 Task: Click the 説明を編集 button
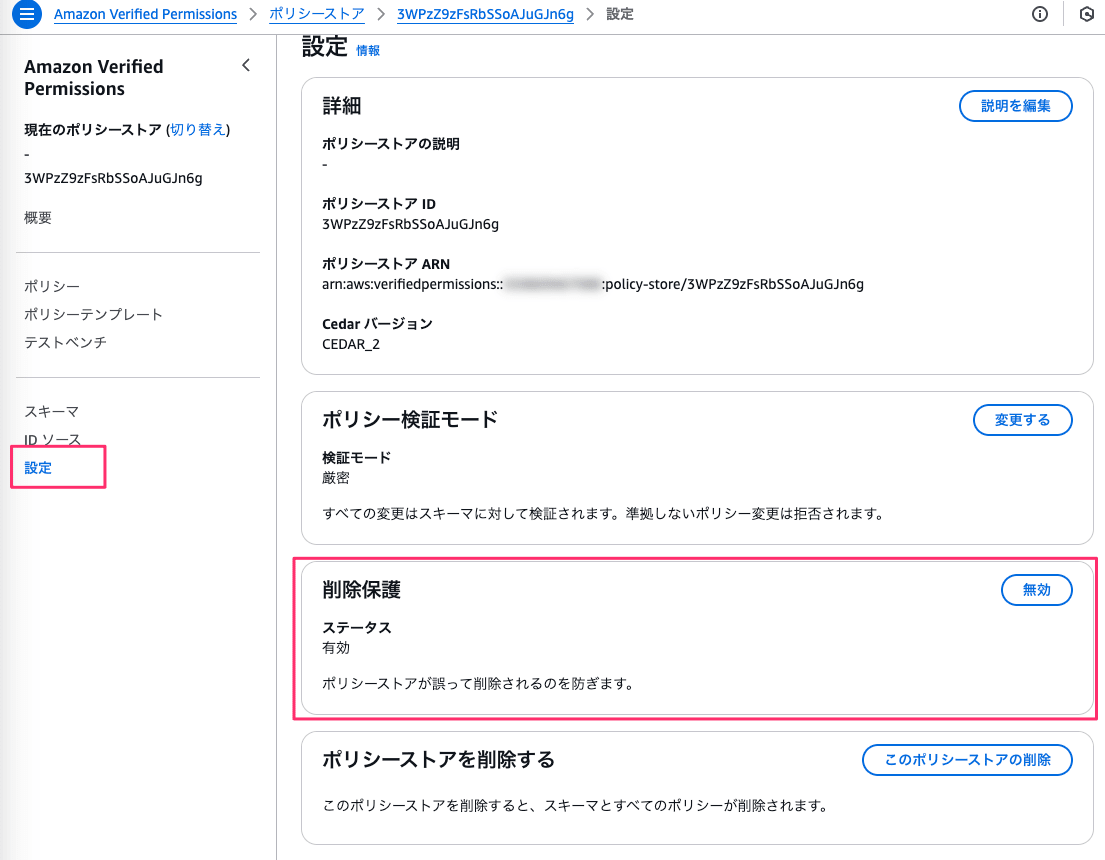pos(1016,106)
